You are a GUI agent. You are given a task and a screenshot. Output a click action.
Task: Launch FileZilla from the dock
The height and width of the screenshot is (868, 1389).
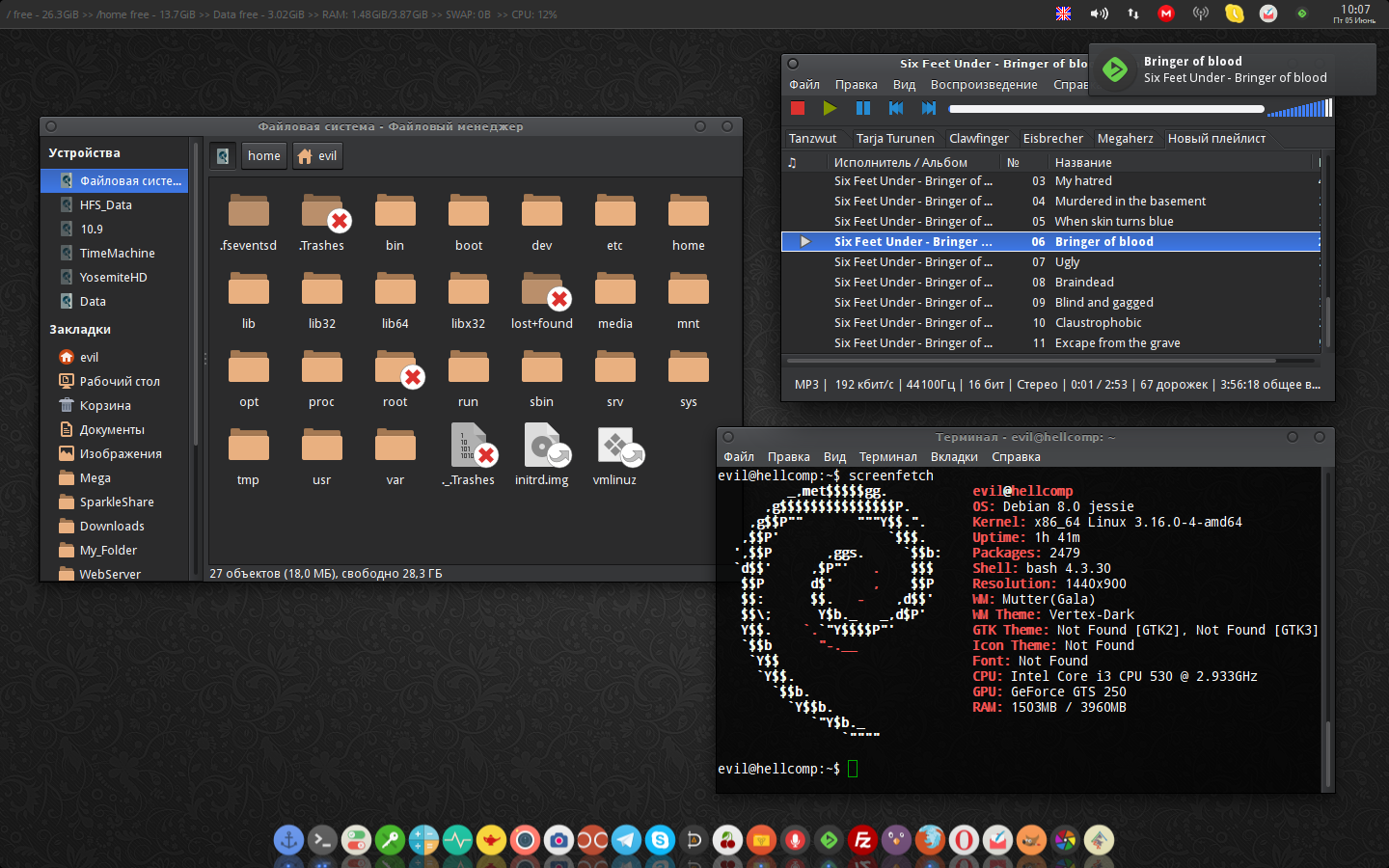[x=862, y=841]
